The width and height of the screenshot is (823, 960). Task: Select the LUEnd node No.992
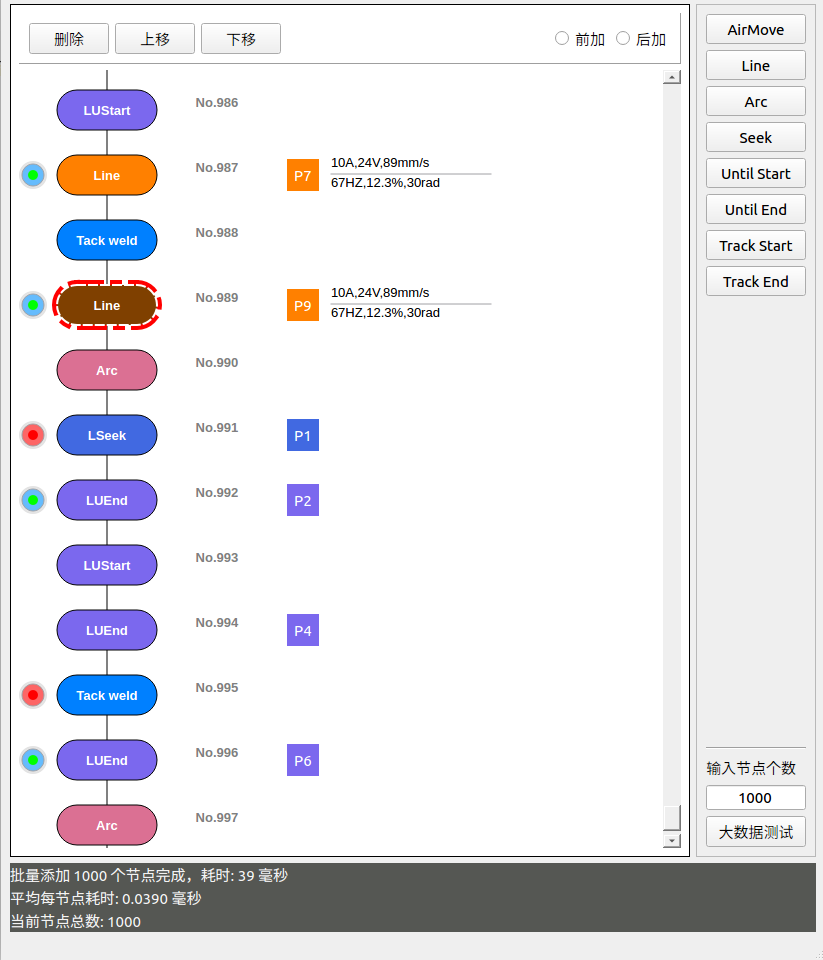107,500
